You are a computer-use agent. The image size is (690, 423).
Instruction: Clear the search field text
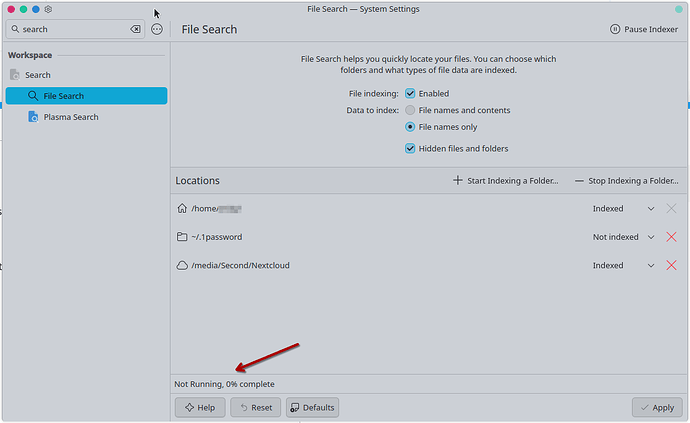pos(136,30)
